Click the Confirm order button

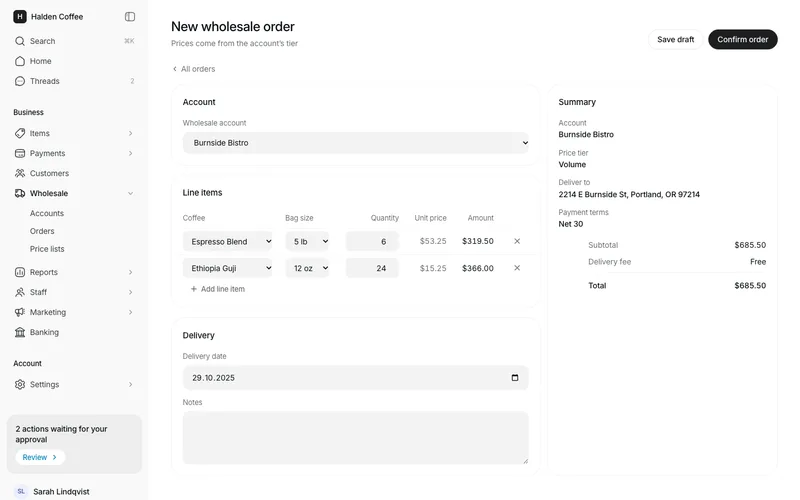pyautogui.click(x=742, y=39)
